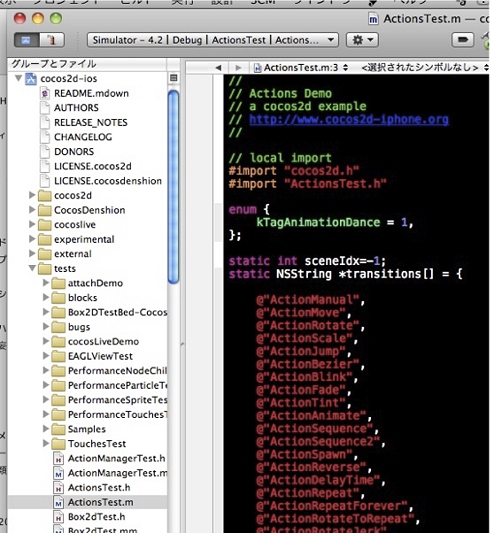Expand the cocos2d folder
The height and width of the screenshot is (533, 490).
click(32, 195)
